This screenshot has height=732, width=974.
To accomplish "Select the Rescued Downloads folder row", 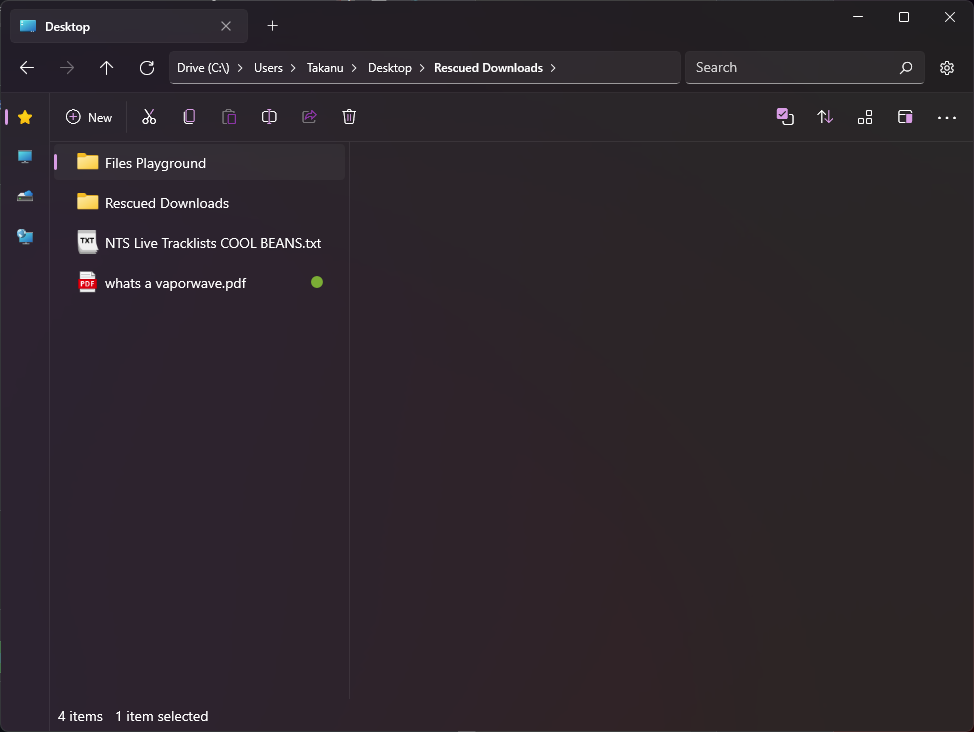I will tap(199, 203).
